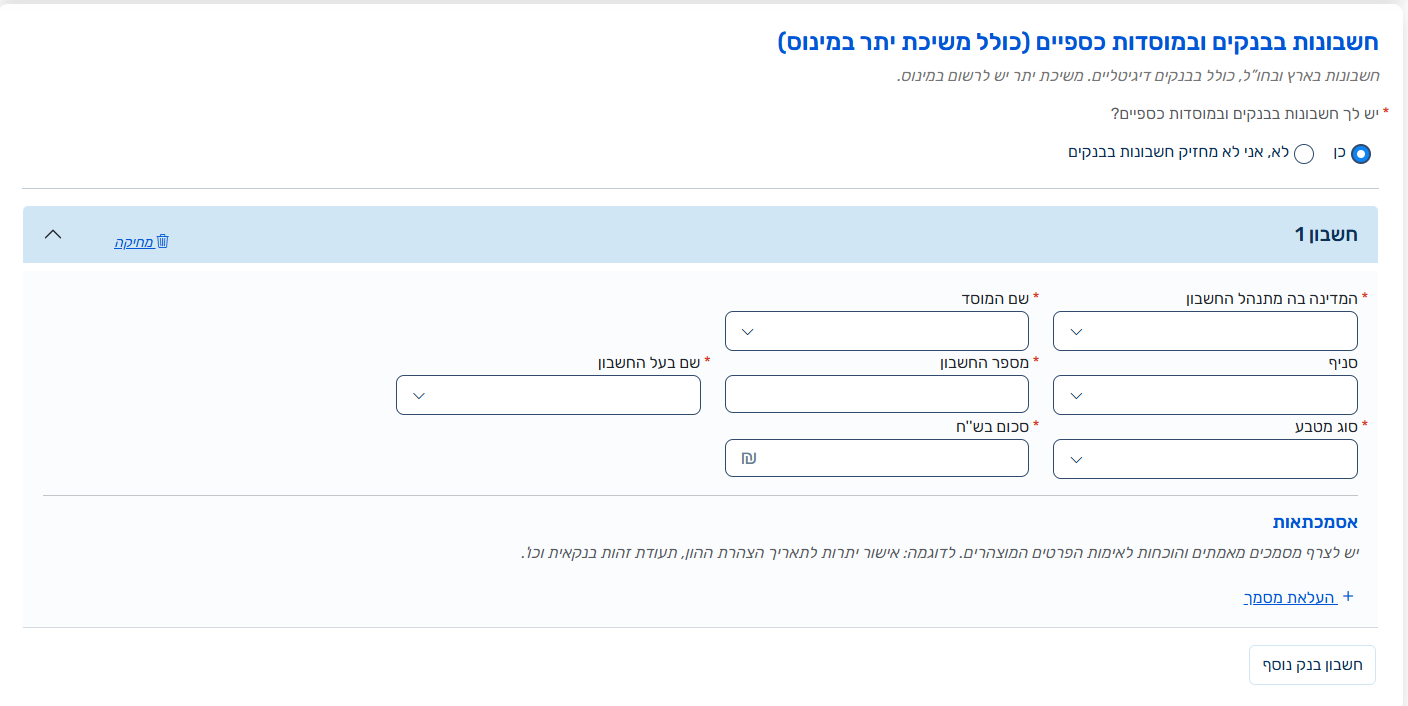Open the שם המוסד dropdown
The height and width of the screenshot is (706, 1408).
point(877,331)
